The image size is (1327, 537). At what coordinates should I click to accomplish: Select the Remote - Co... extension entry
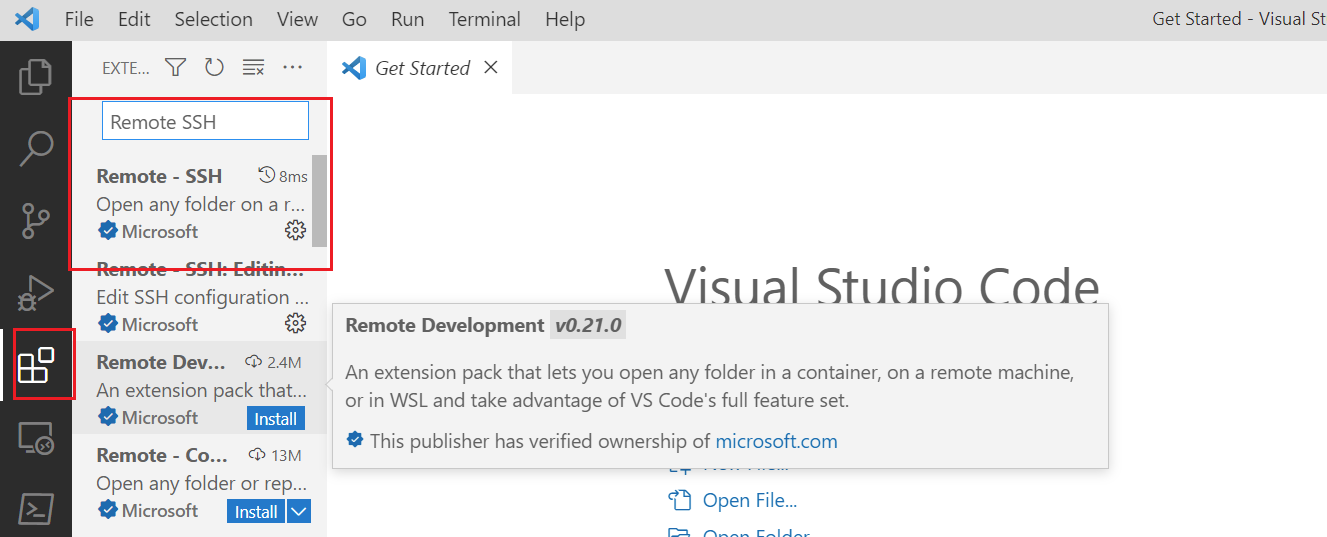tap(200, 482)
